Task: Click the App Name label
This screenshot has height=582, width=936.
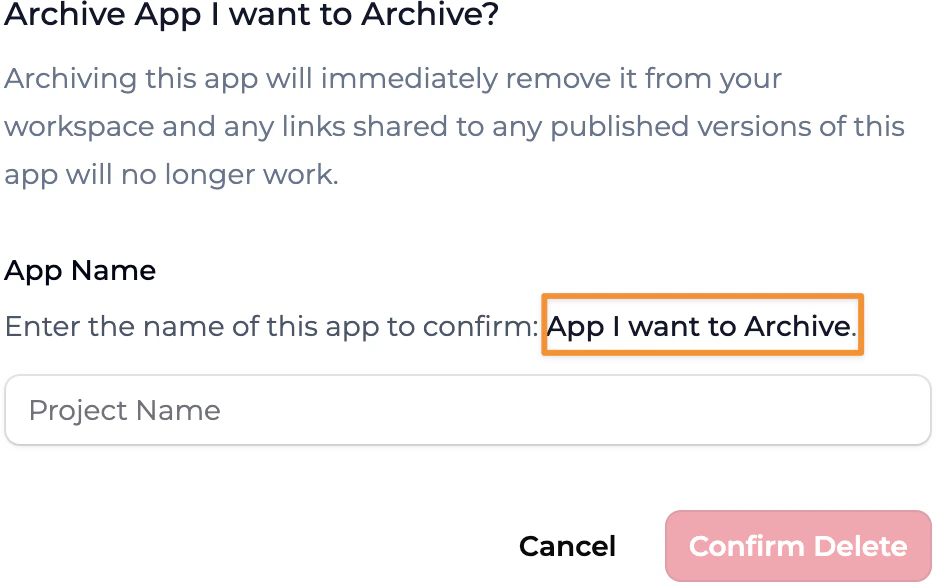Action: (80, 270)
